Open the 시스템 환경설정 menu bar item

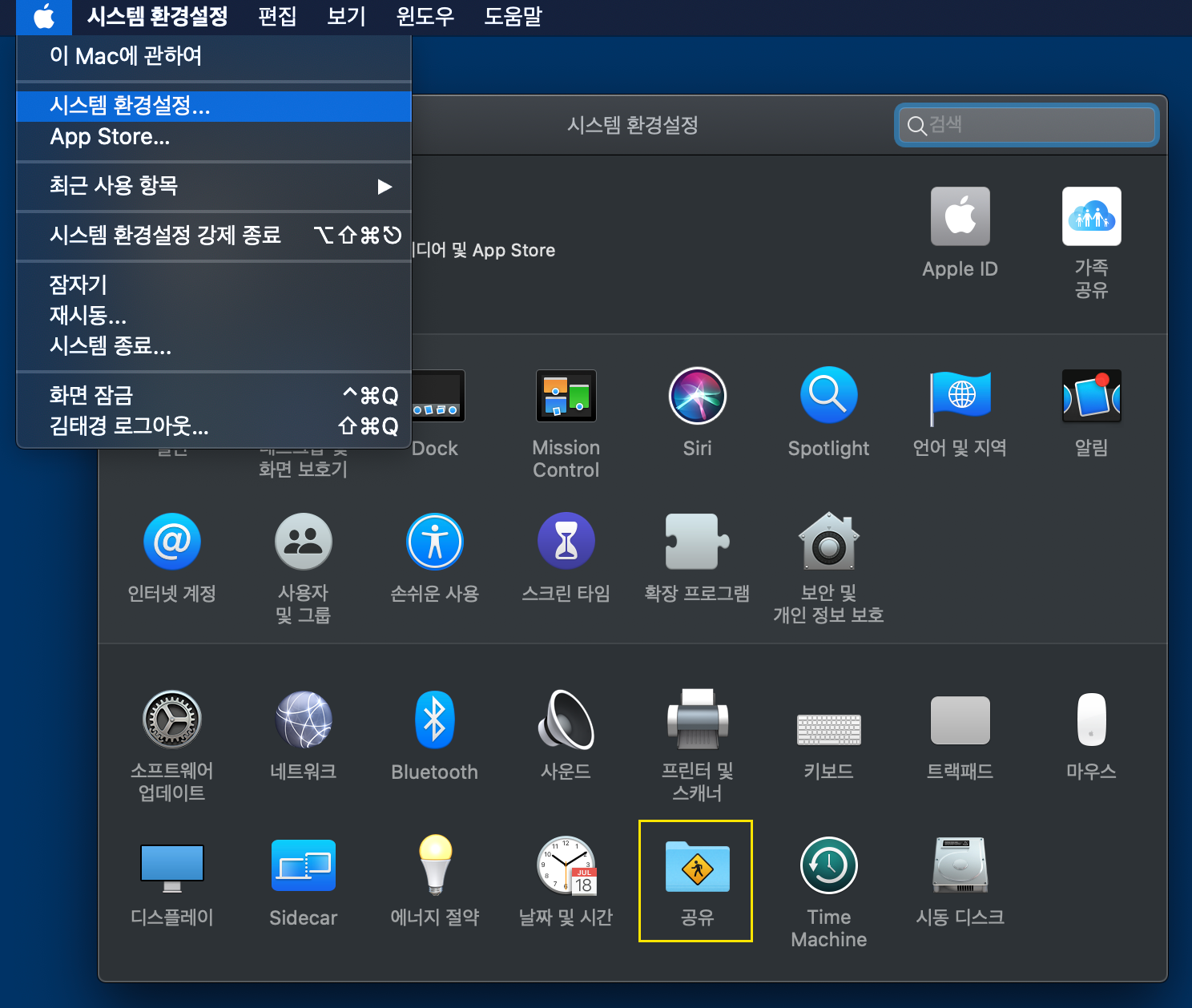pos(157,17)
